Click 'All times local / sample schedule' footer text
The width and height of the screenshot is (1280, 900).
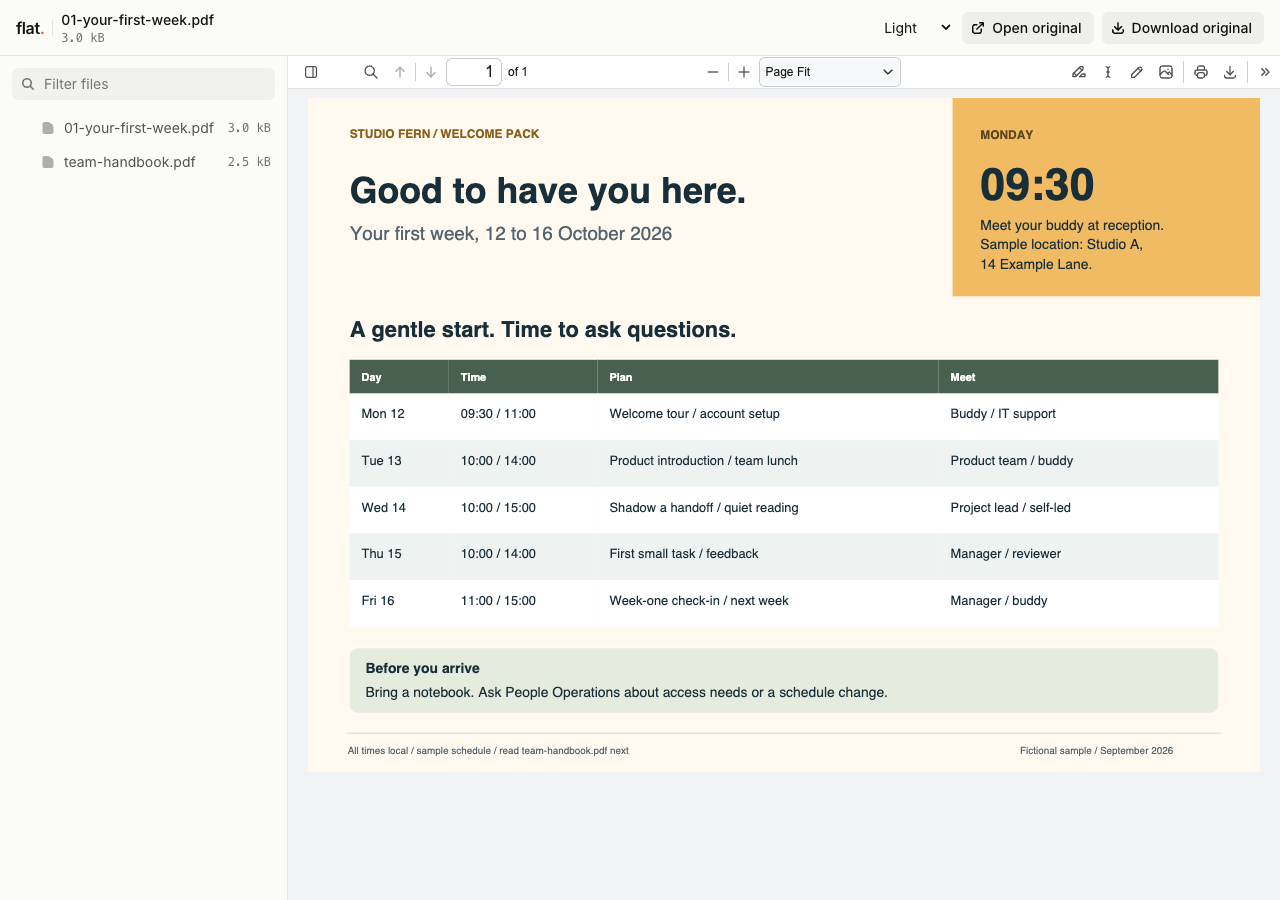(x=419, y=751)
